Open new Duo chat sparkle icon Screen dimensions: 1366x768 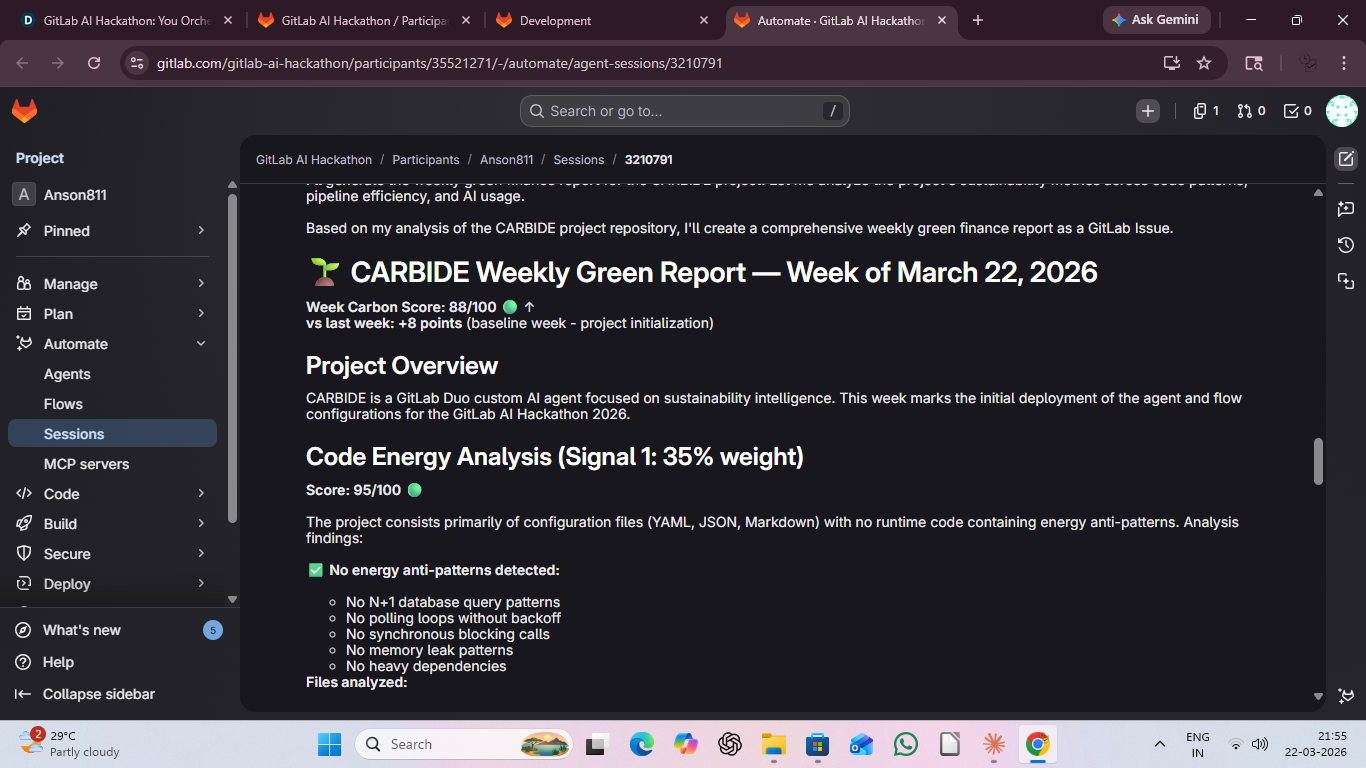1346,209
